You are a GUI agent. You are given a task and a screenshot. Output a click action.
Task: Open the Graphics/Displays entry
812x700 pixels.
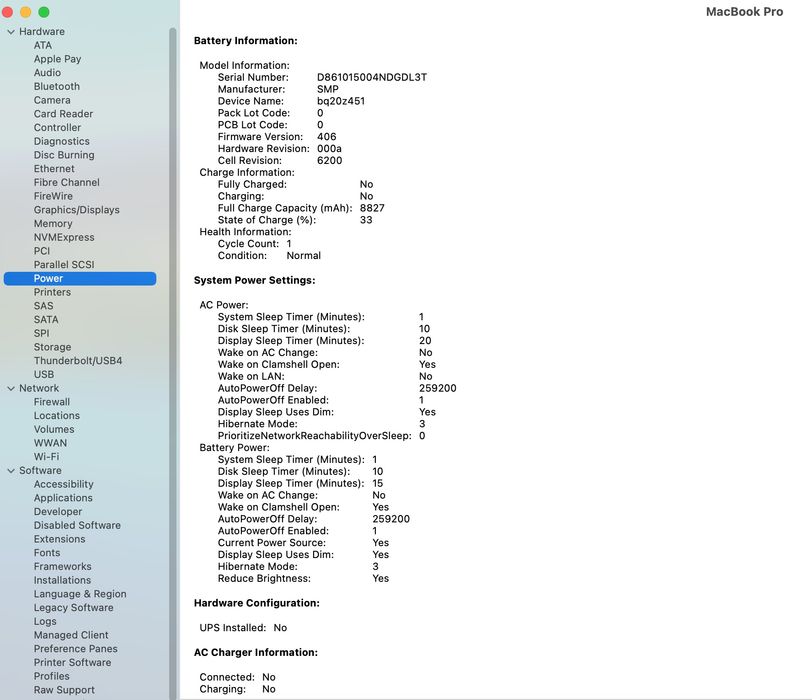coord(77,210)
